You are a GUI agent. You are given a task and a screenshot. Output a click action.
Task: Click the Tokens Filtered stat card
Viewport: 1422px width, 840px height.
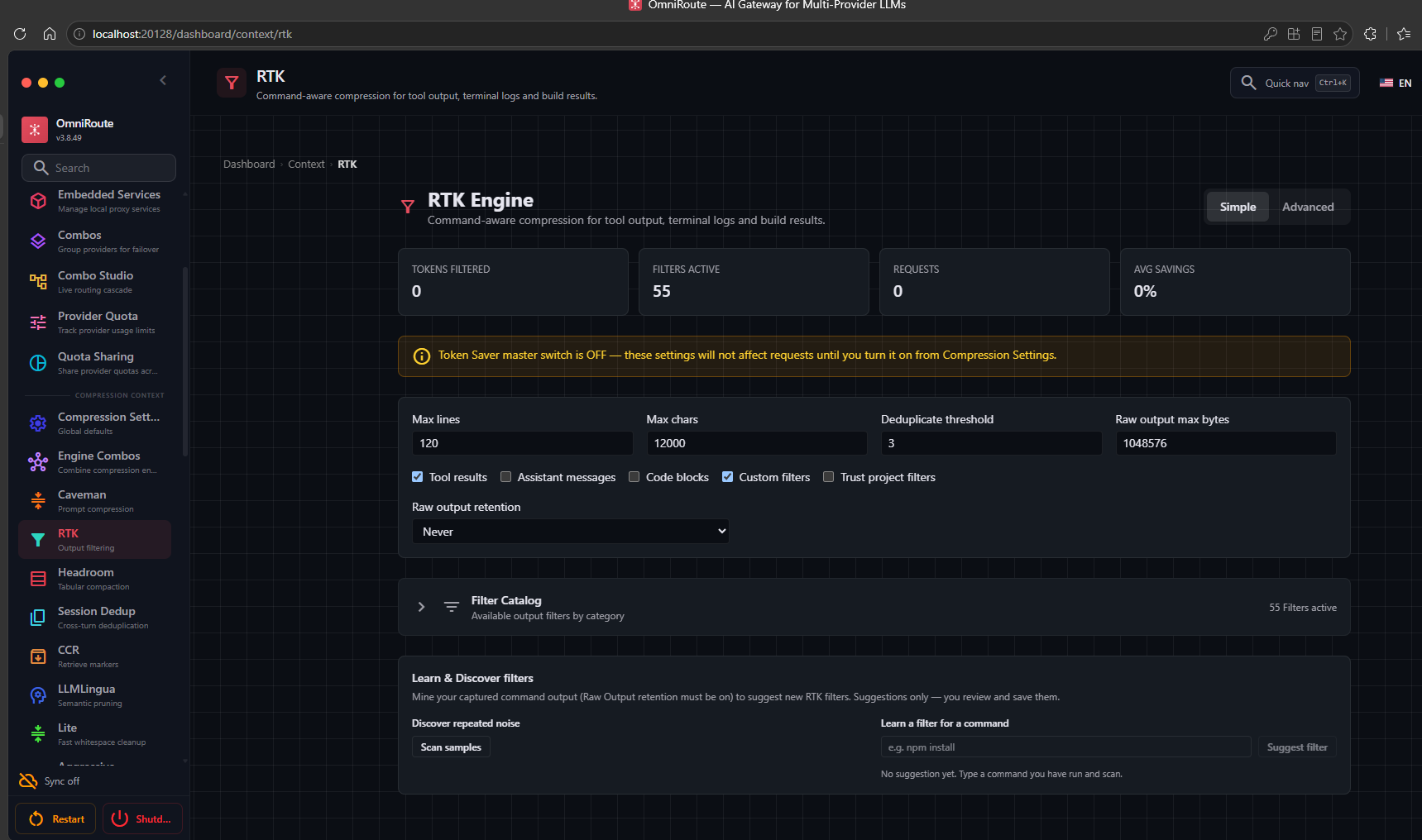pyautogui.click(x=513, y=282)
